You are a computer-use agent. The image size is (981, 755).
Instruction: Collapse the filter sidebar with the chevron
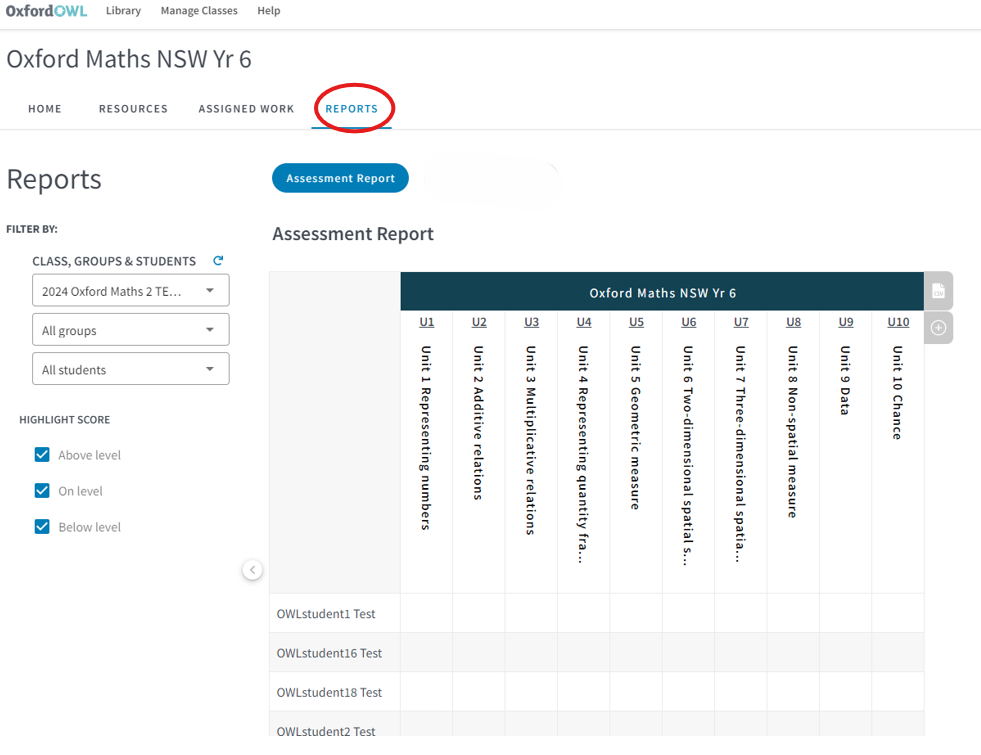[253, 570]
